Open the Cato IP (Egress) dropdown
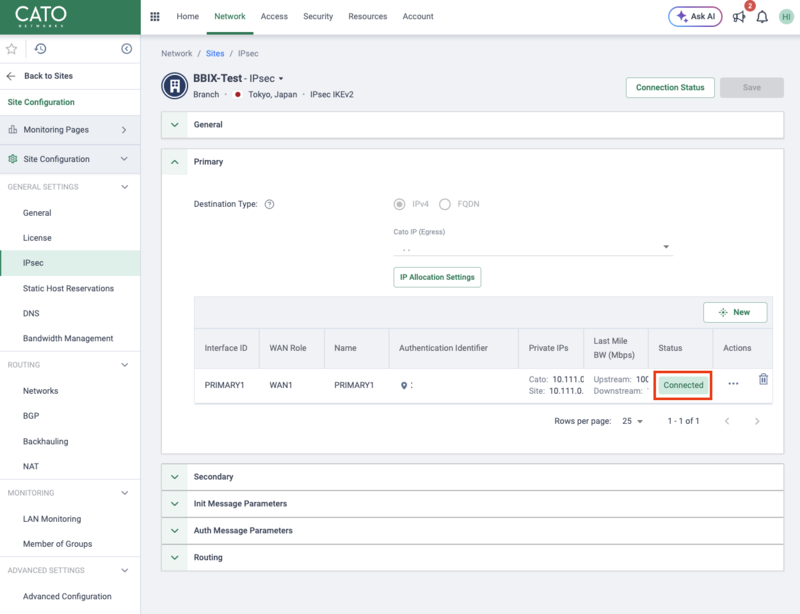Image resolution: width=800 pixels, height=614 pixels. coord(533,247)
